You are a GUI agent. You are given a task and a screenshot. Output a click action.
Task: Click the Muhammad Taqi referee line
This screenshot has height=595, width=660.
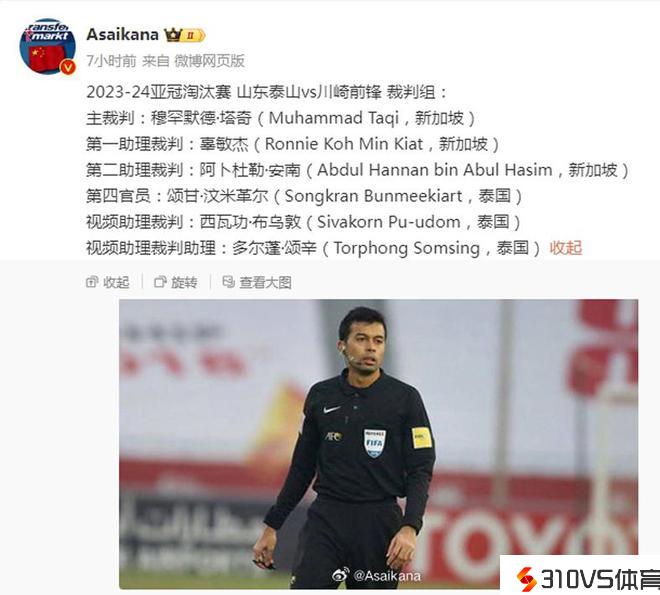[281, 118]
